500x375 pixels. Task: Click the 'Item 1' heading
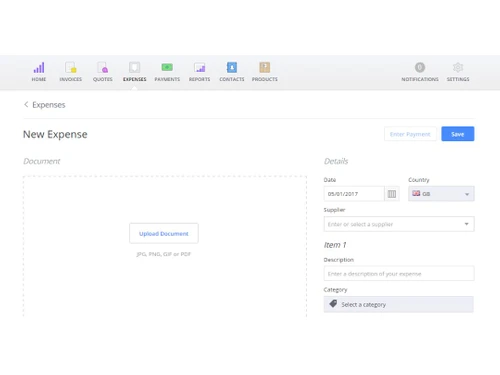tap(335, 245)
